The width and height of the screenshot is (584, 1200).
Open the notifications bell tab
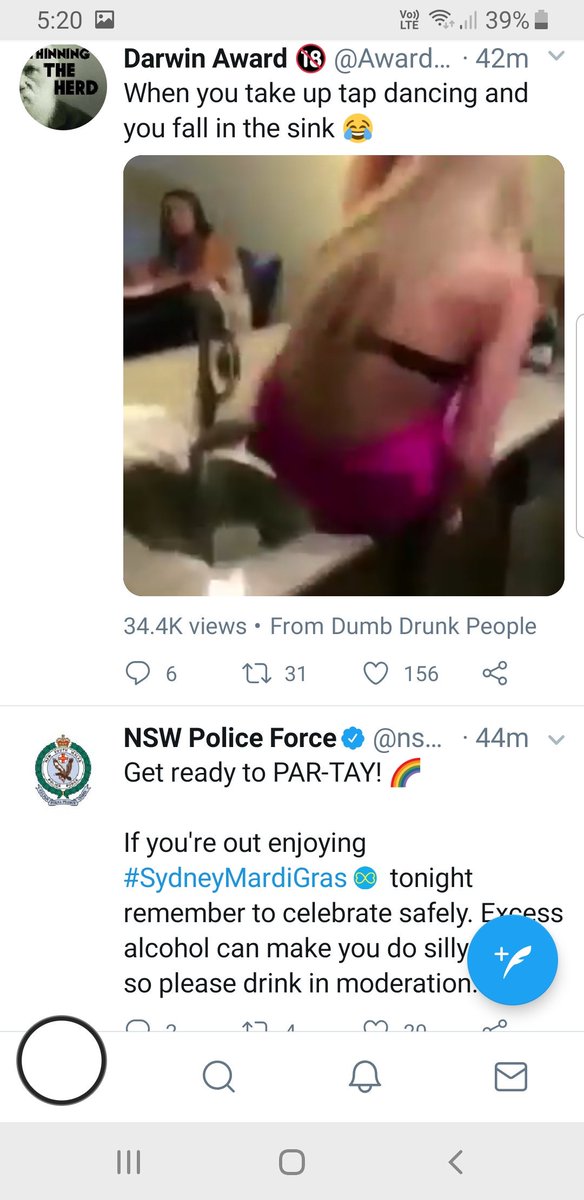pos(365,1076)
